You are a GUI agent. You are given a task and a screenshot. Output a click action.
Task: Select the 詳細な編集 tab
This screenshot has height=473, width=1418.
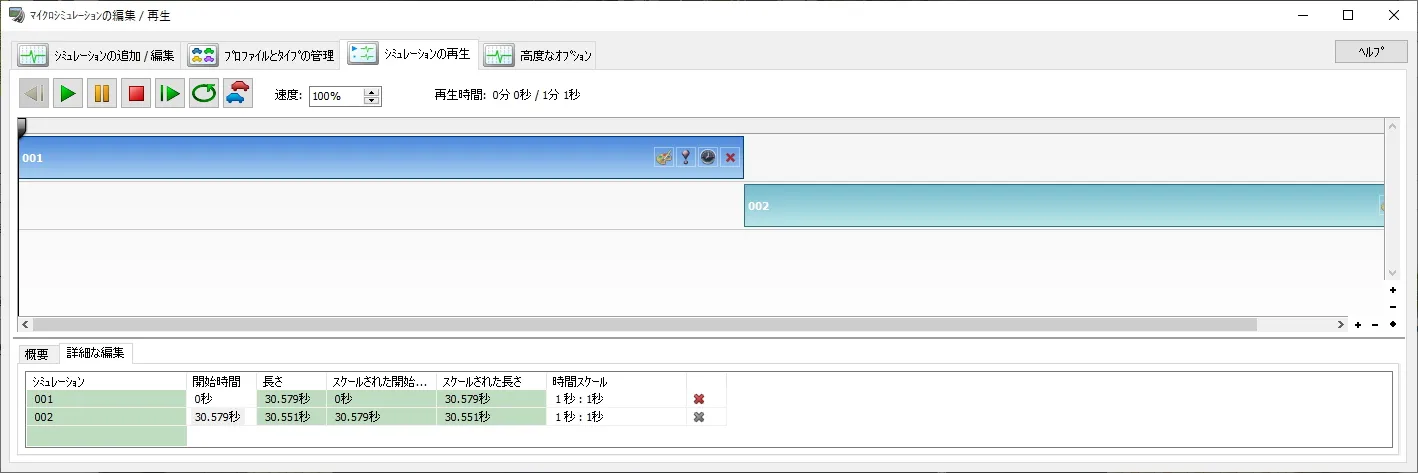96,353
